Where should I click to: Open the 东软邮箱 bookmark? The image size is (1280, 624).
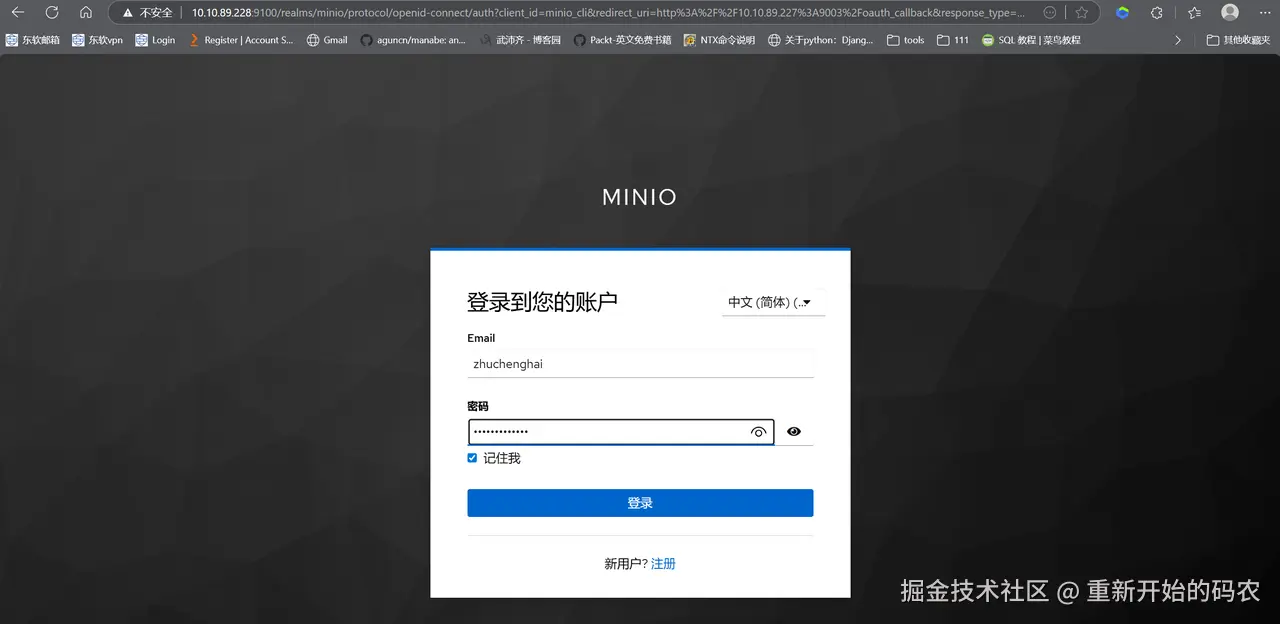[x=32, y=40]
